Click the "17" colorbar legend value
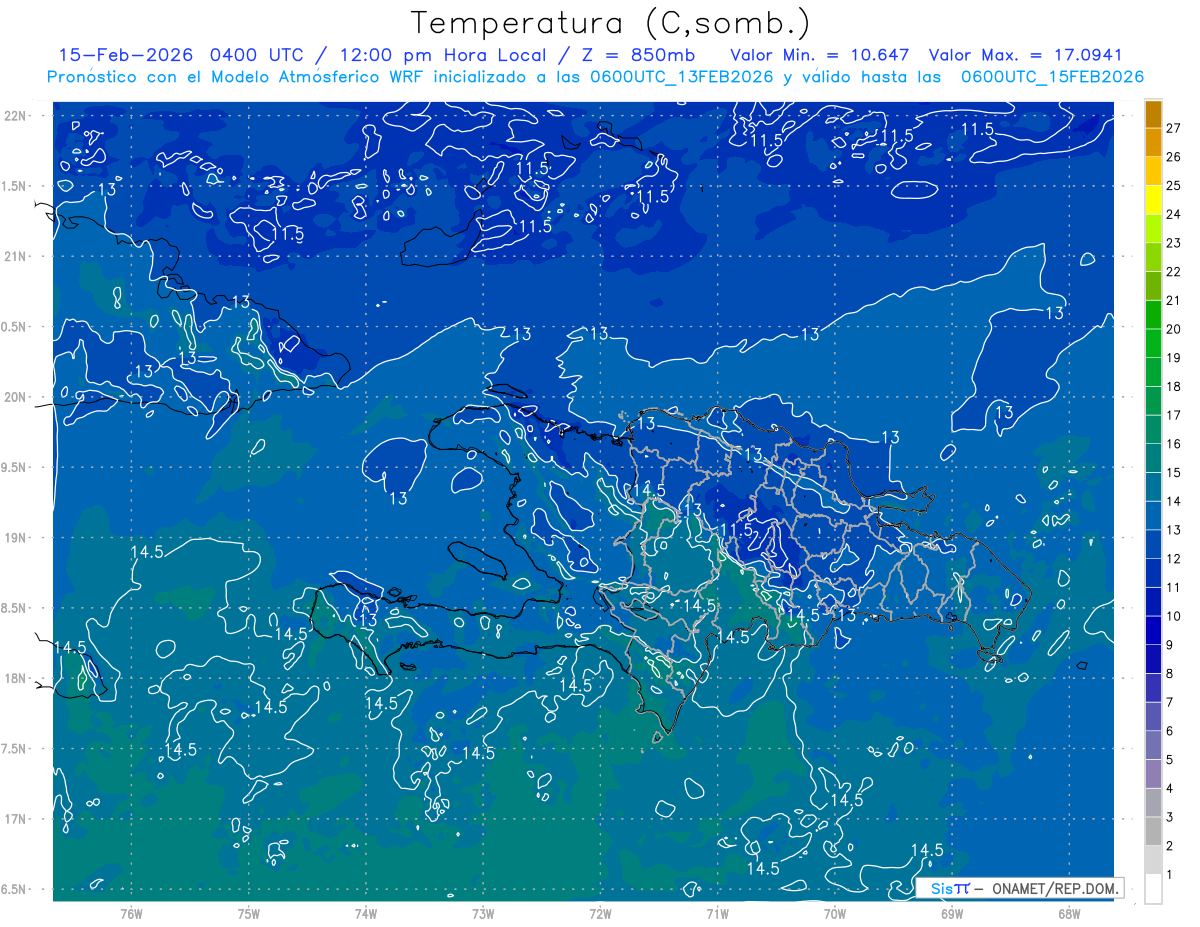 (x=1174, y=415)
